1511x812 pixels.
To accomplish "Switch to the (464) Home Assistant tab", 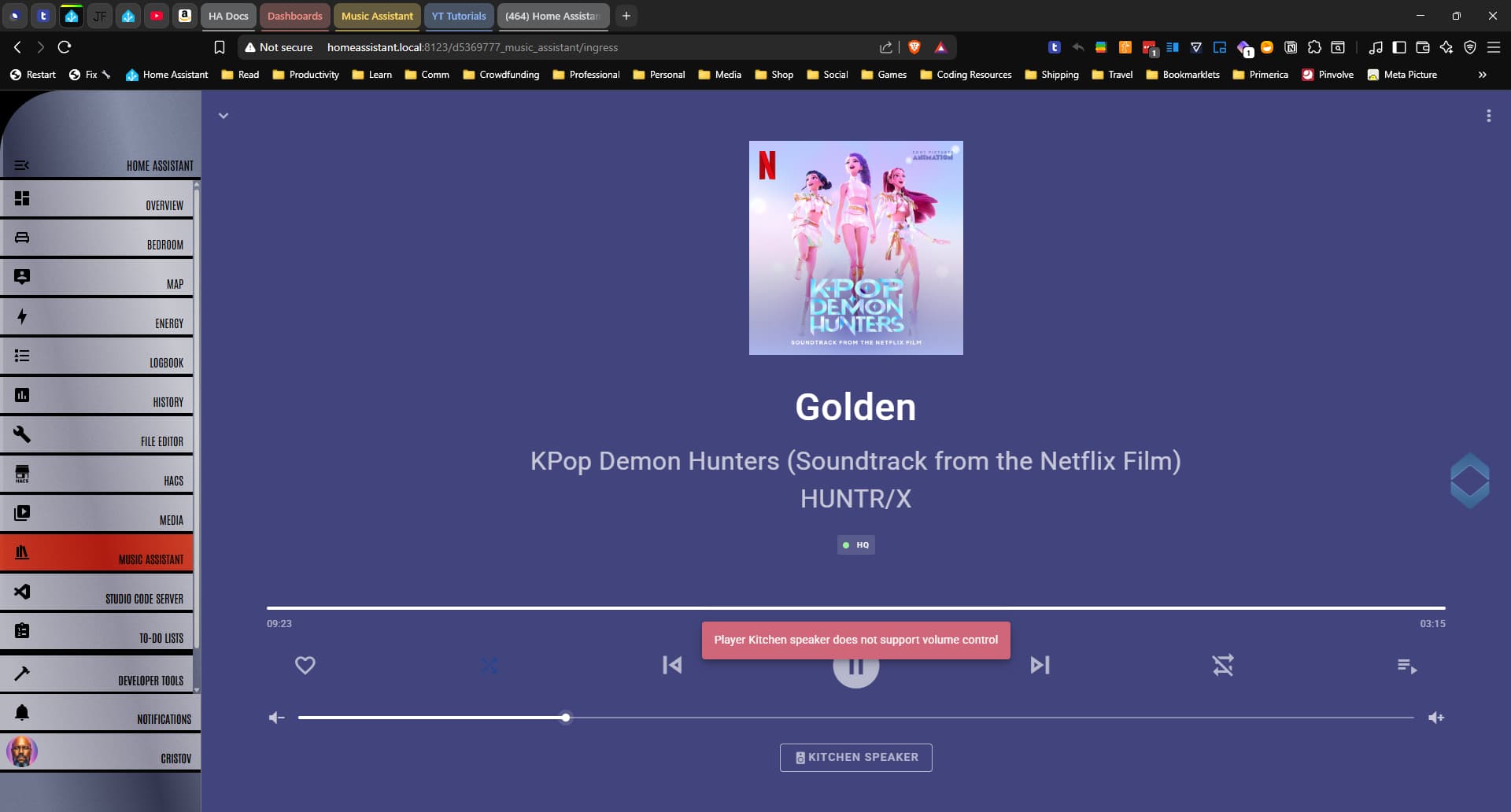I will (553, 16).
